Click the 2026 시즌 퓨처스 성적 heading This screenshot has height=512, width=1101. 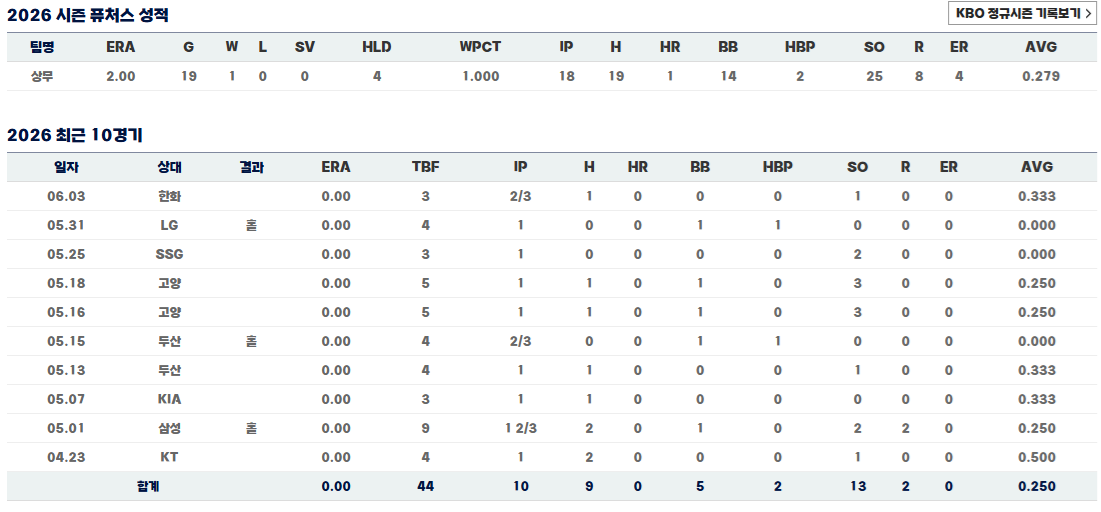point(88,15)
